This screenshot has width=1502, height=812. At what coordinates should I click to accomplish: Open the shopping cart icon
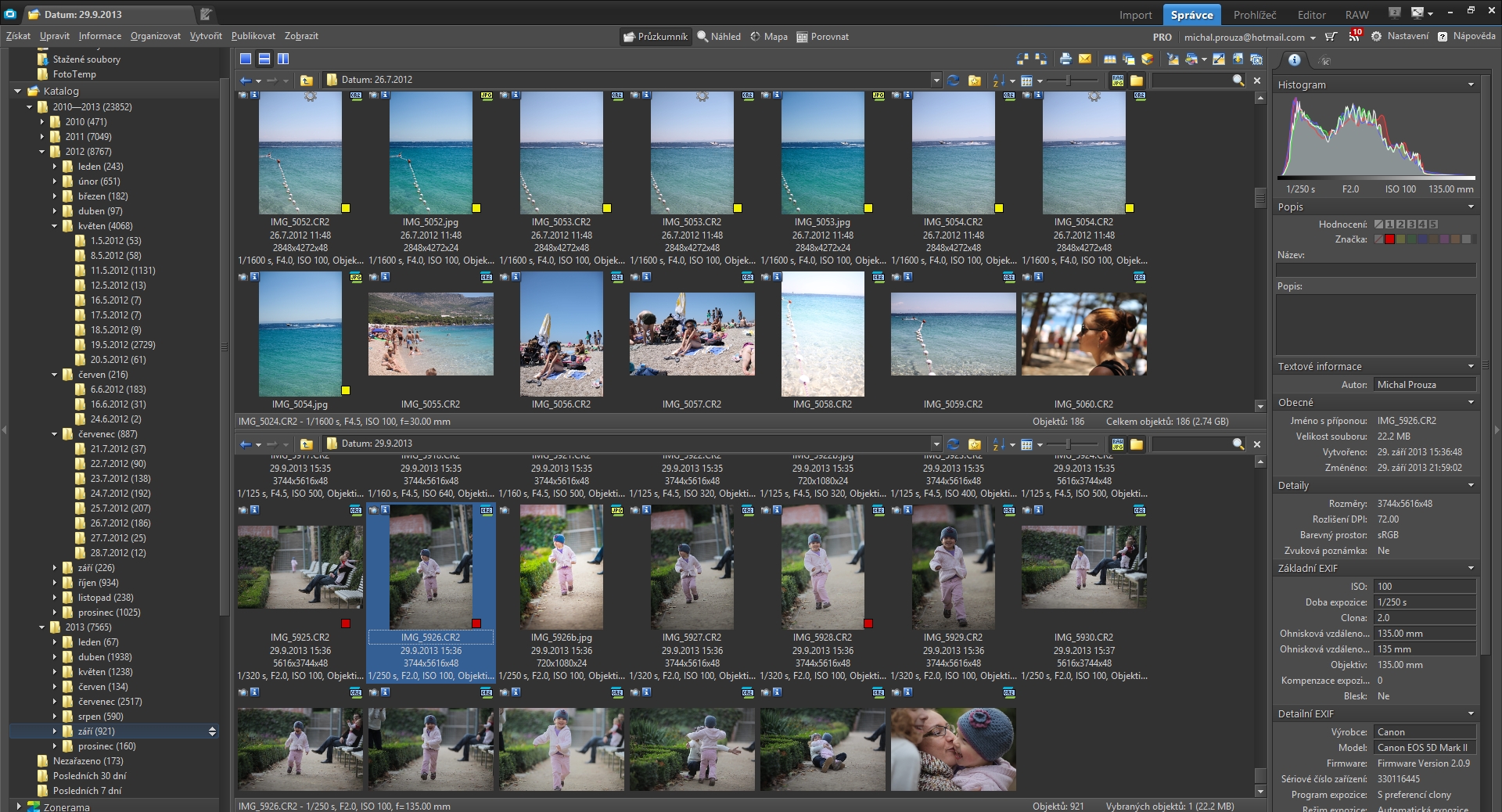click(x=1331, y=36)
